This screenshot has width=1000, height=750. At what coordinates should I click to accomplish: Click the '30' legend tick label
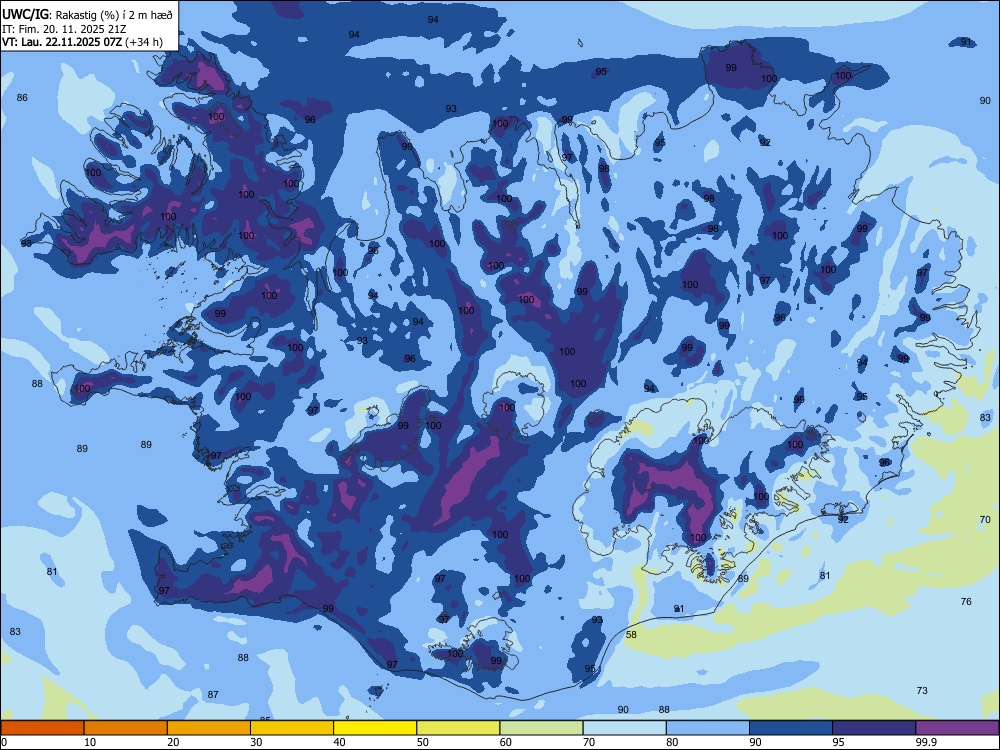[256, 742]
